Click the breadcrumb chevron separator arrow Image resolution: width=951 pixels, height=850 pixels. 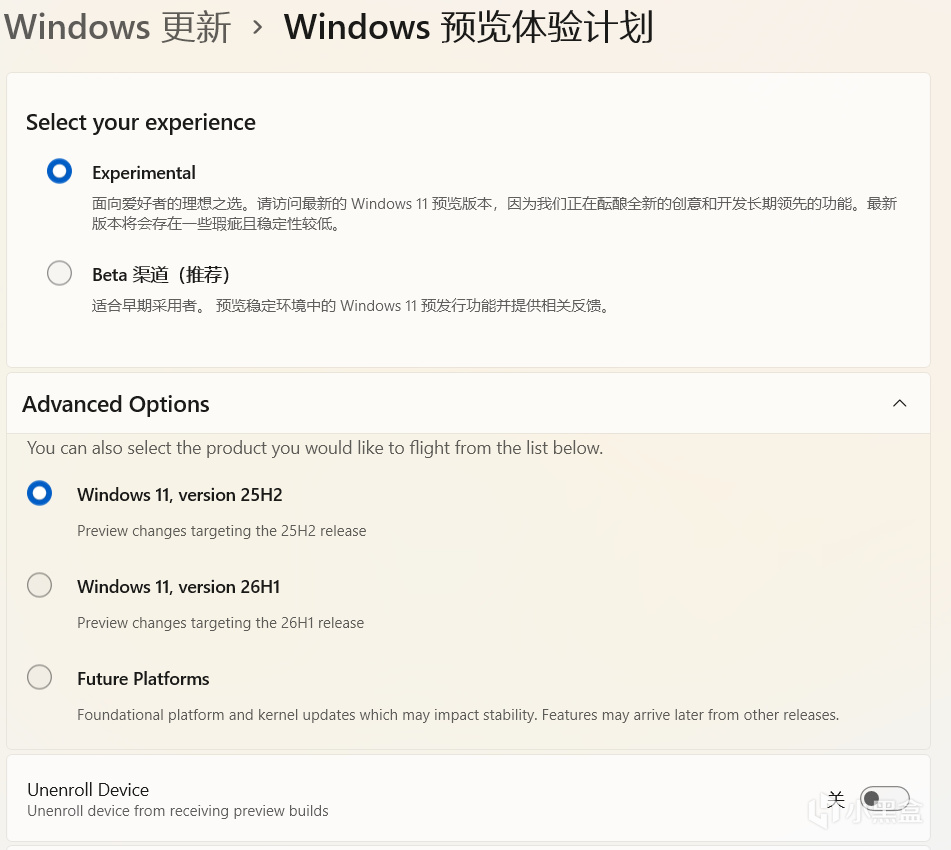click(x=258, y=27)
